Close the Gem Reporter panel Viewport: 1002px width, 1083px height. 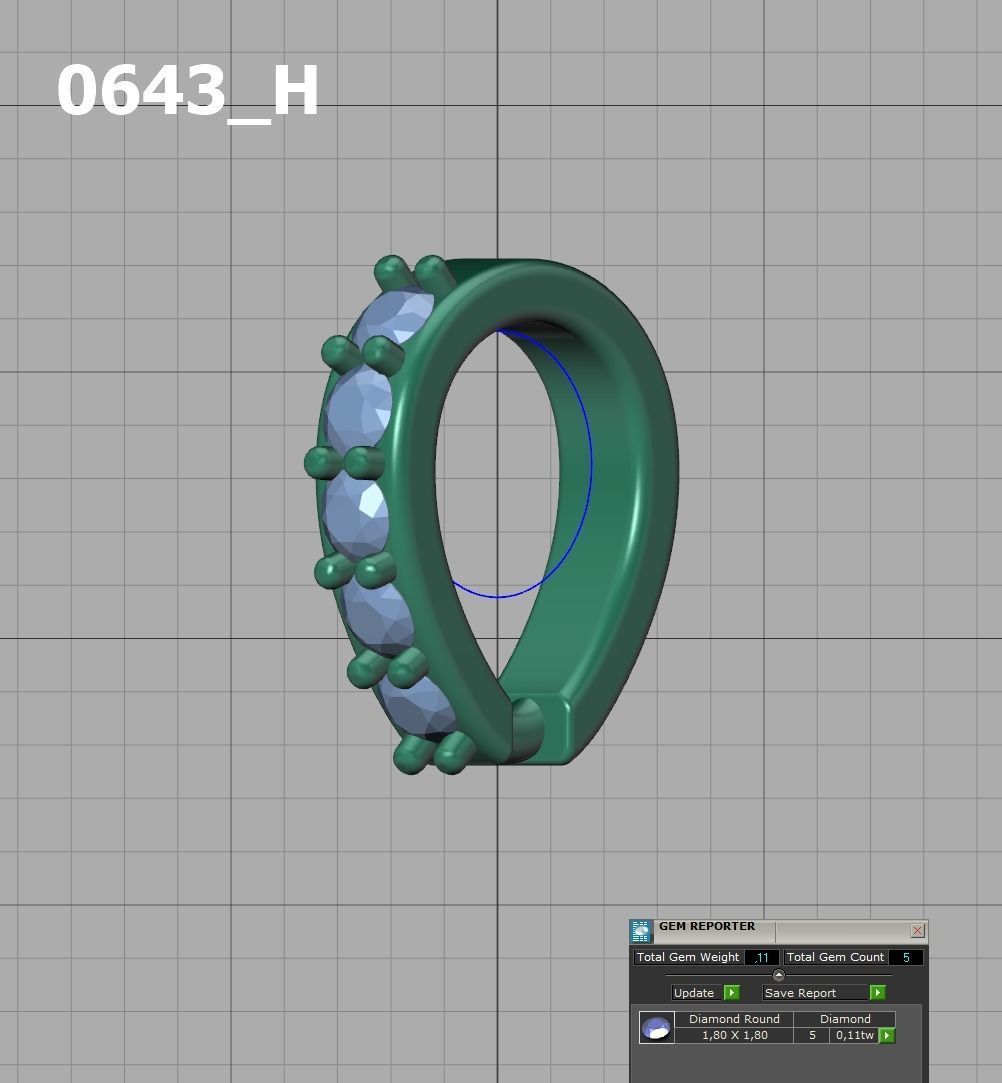click(x=917, y=930)
